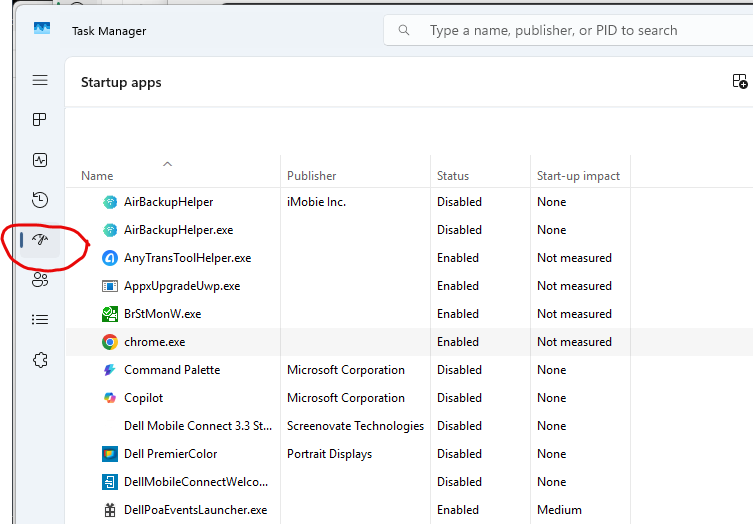This screenshot has width=753, height=524.
Task: Click the sort arrow above Name
Action: 167,164
